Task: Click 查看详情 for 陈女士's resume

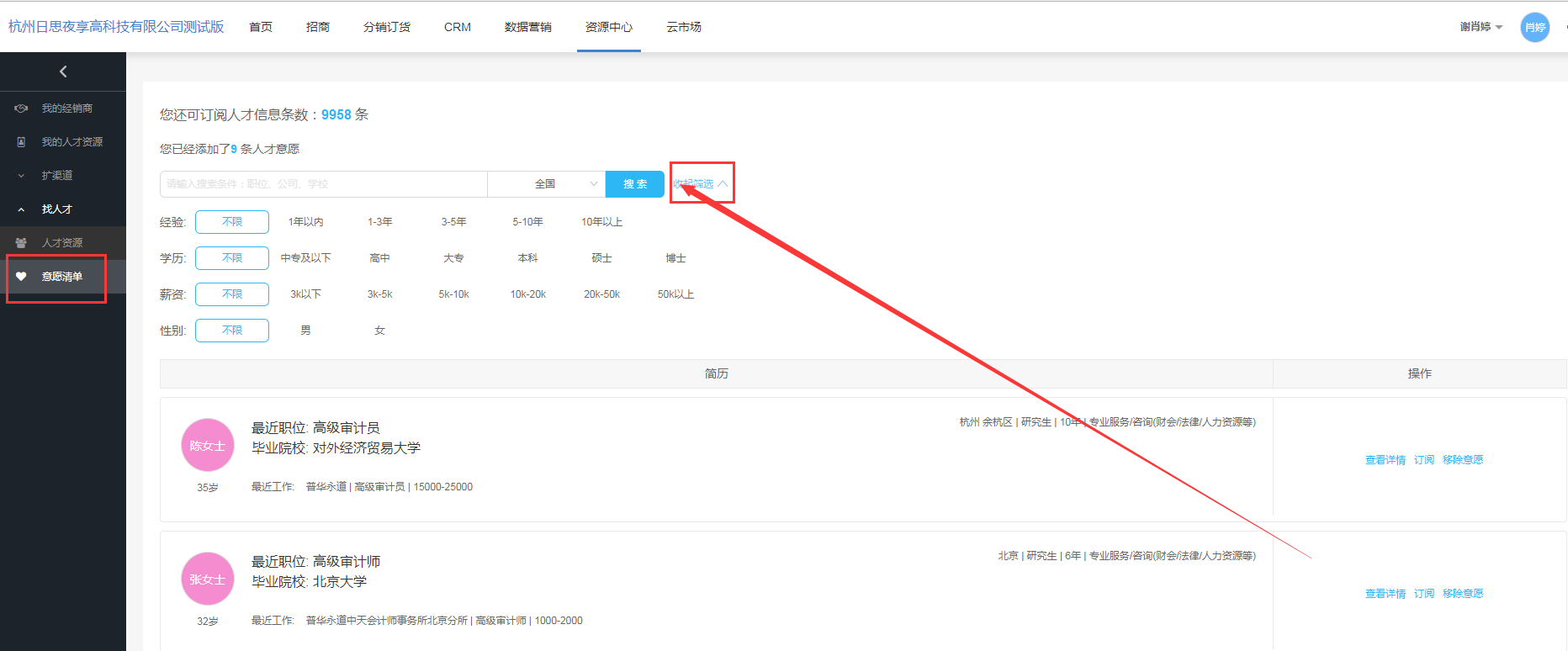Action: (x=1385, y=460)
